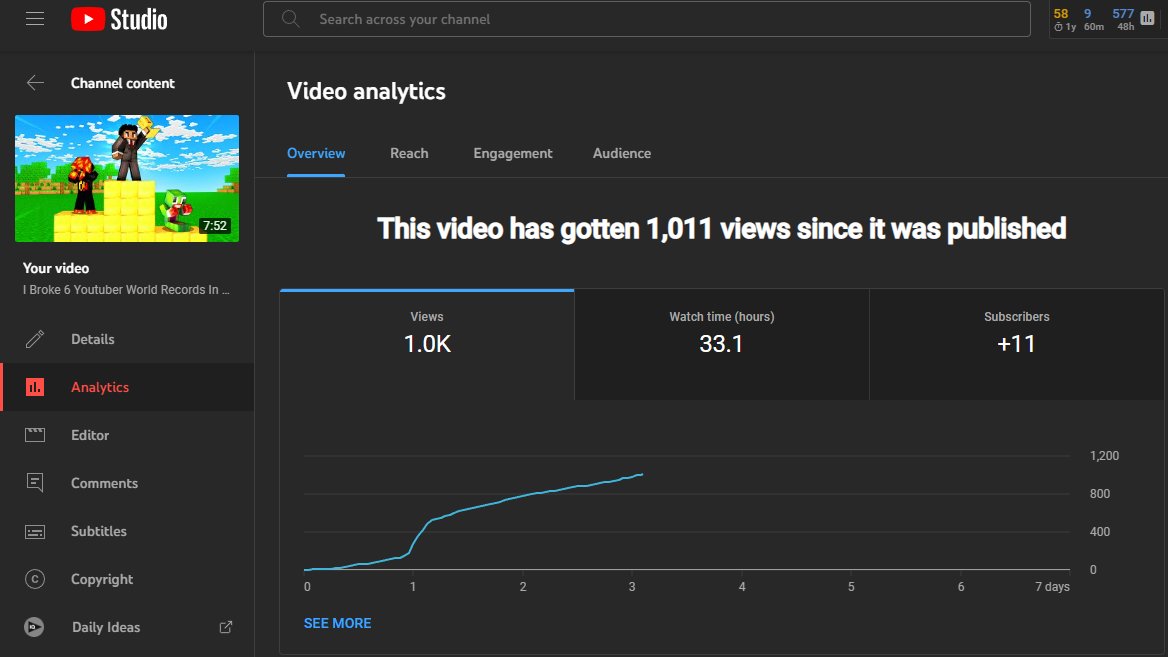Screen dimensions: 1168x657
Task: Click the video thumbnail preview
Action: click(127, 178)
